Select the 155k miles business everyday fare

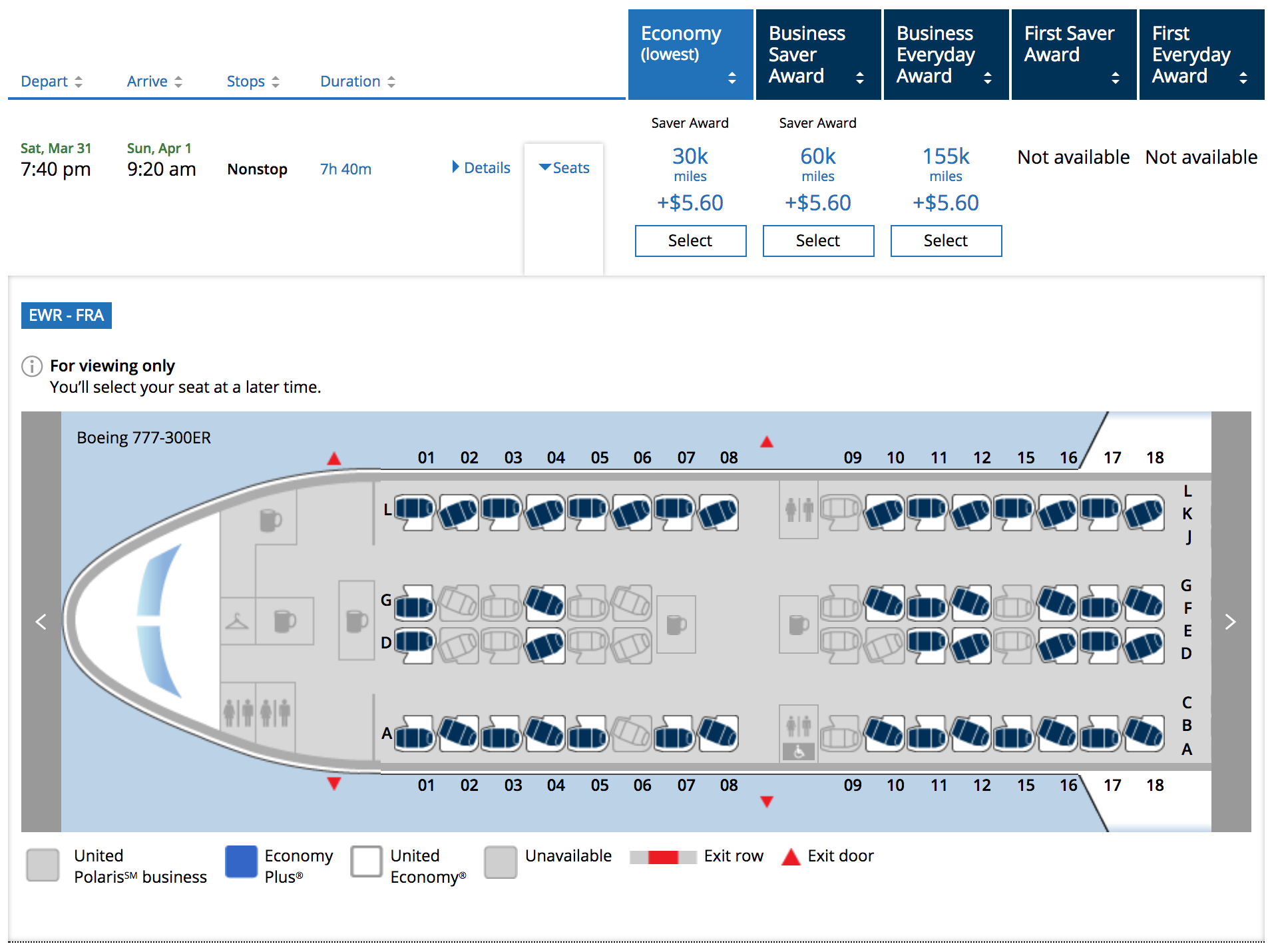[x=946, y=240]
